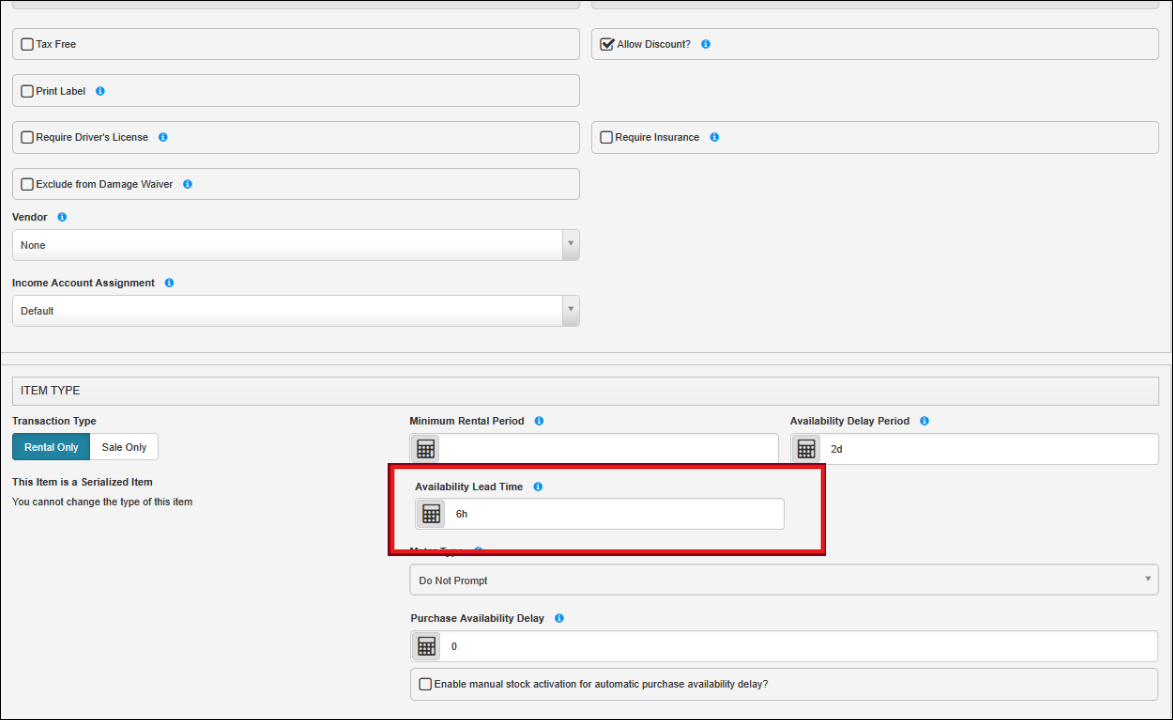Open the Do Not Prompt dropdown

point(783,580)
